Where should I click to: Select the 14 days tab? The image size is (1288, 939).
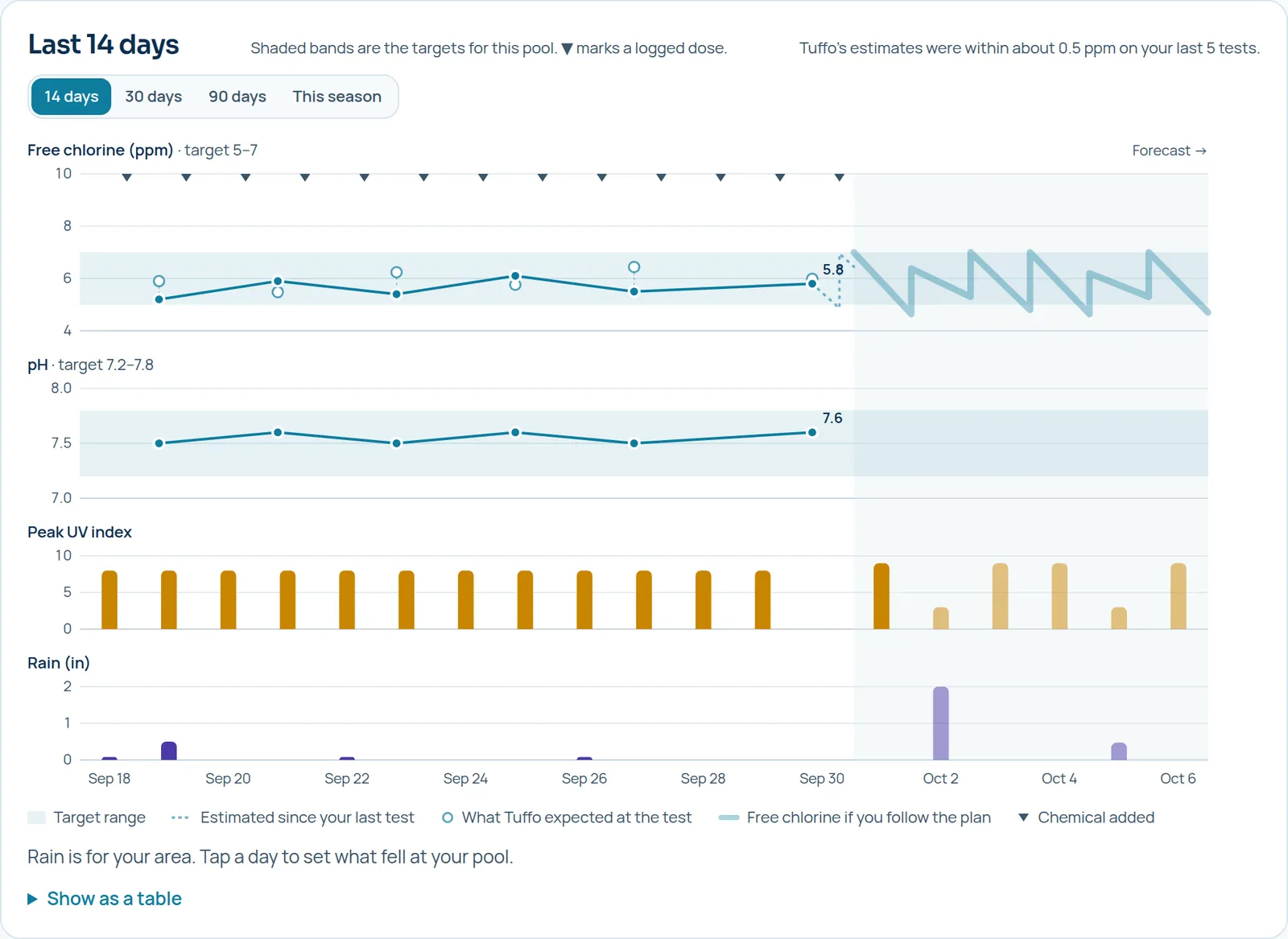[x=72, y=97]
